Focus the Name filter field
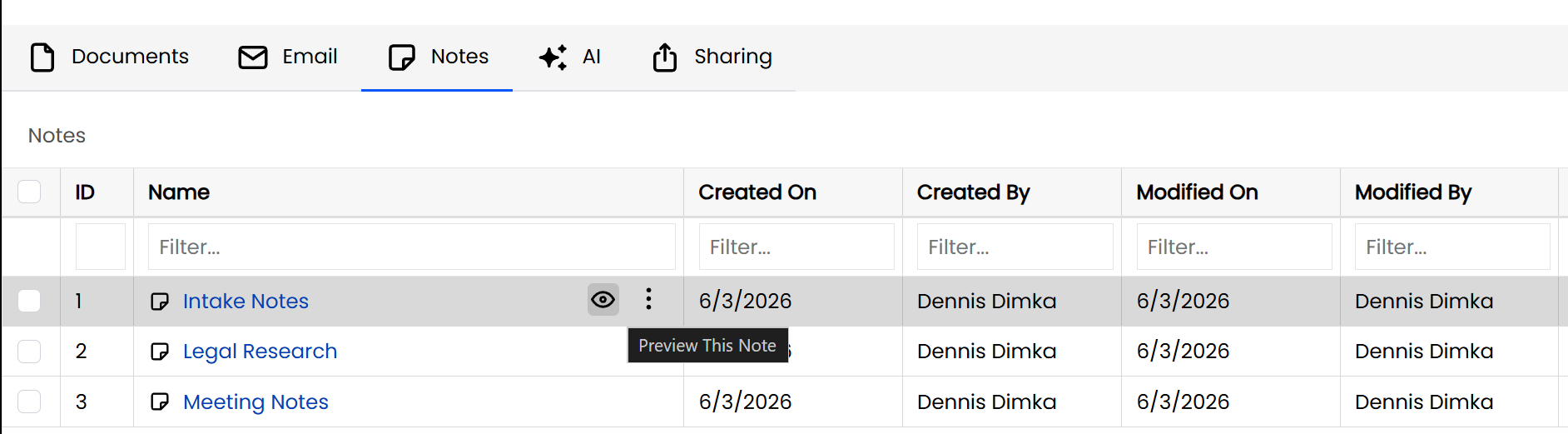The image size is (1568, 434). tap(412, 247)
